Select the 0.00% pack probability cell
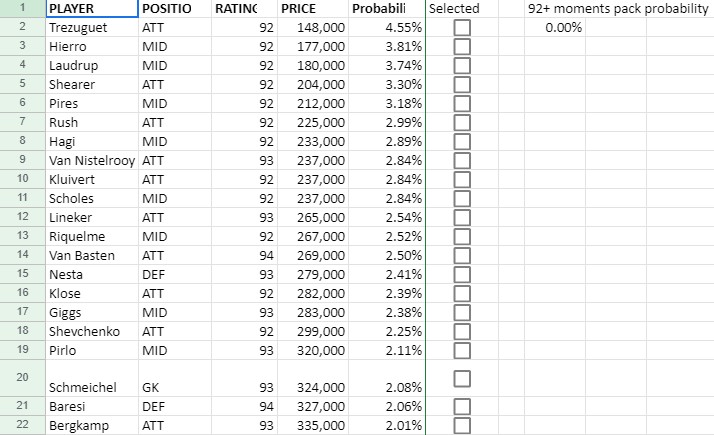This screenshot has height=435, width=714. pos(564,27)
